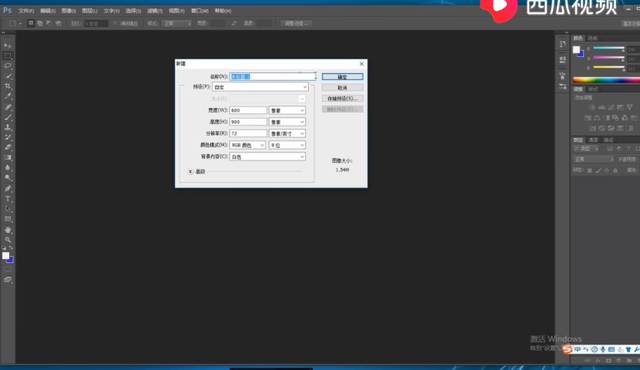Toggle lock transparent pixels in Layers panel

coord(590,171)
